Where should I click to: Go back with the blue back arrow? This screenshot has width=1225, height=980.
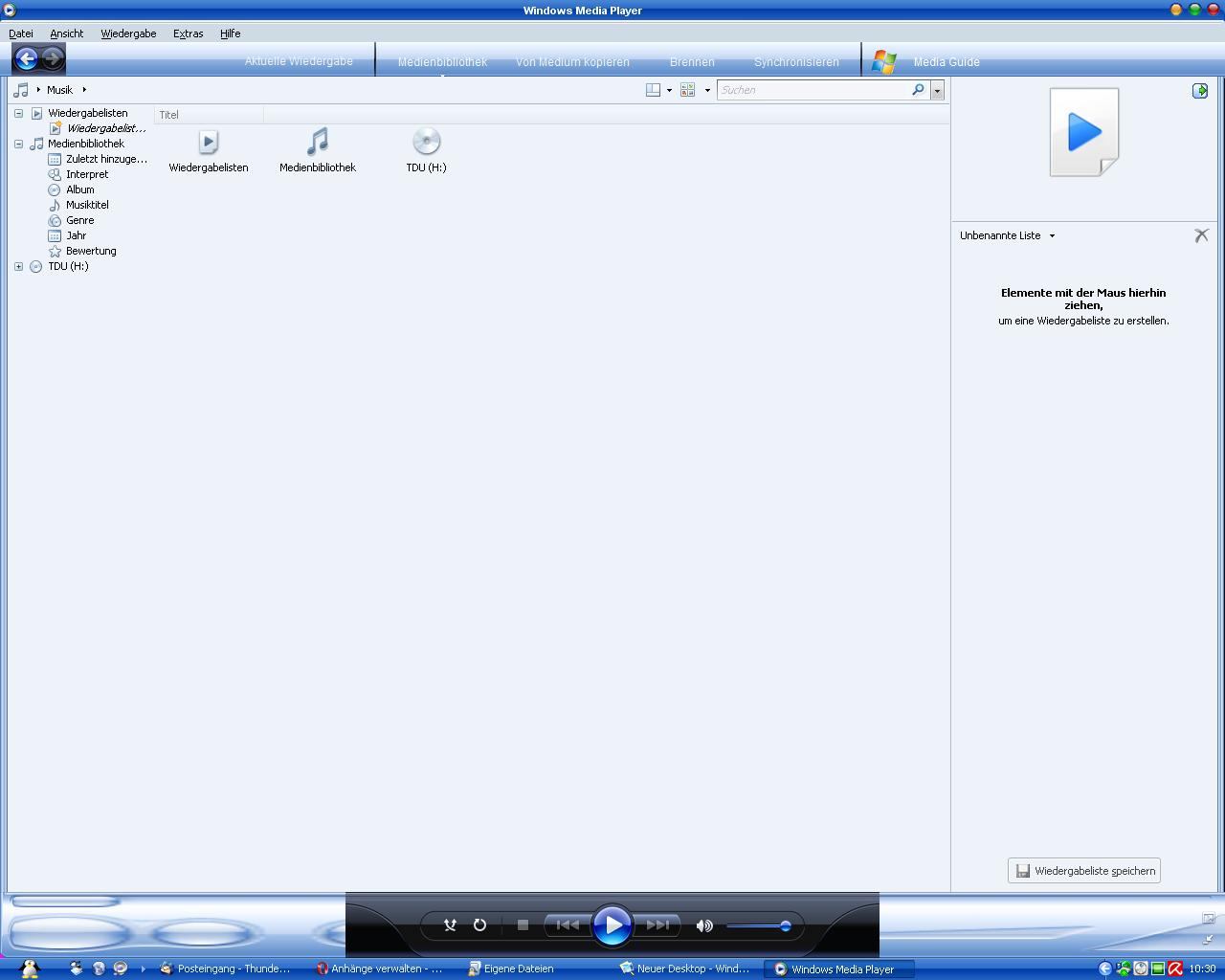(27, 59)
